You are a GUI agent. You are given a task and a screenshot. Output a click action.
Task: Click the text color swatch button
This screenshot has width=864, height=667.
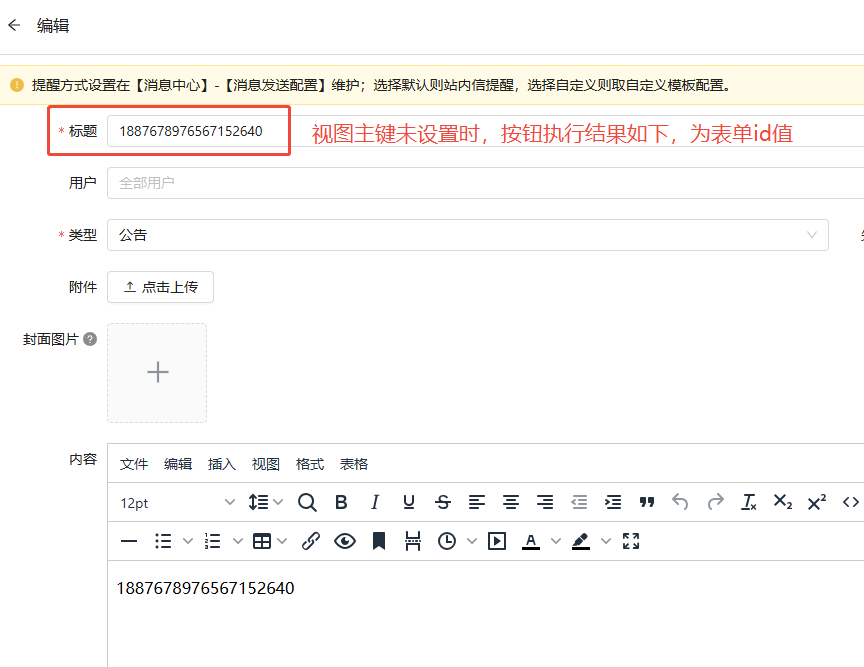pyautogui.click(x=531, y=541)
